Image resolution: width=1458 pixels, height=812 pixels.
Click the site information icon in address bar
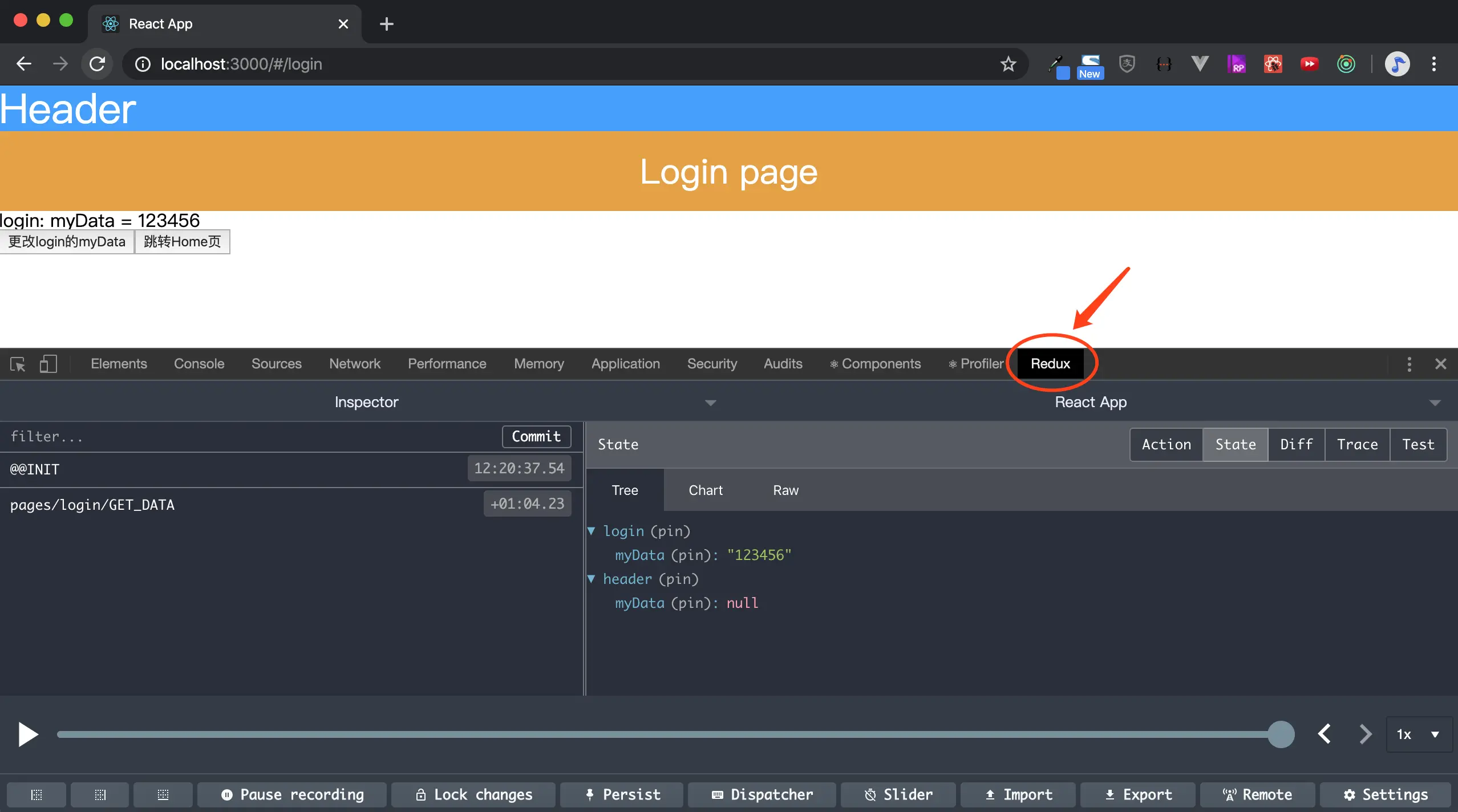(x=143, y=64)
